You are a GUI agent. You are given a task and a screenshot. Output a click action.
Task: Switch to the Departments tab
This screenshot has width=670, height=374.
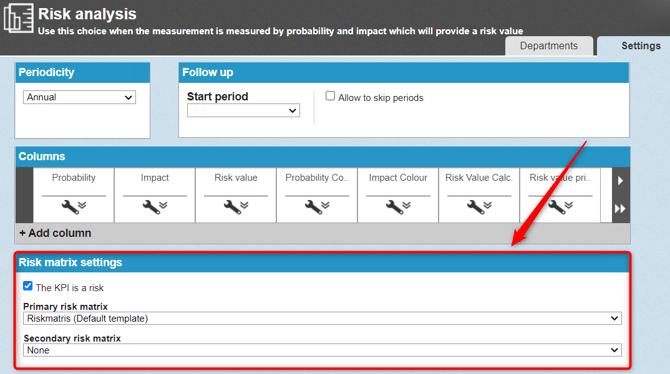click(549, 46)
